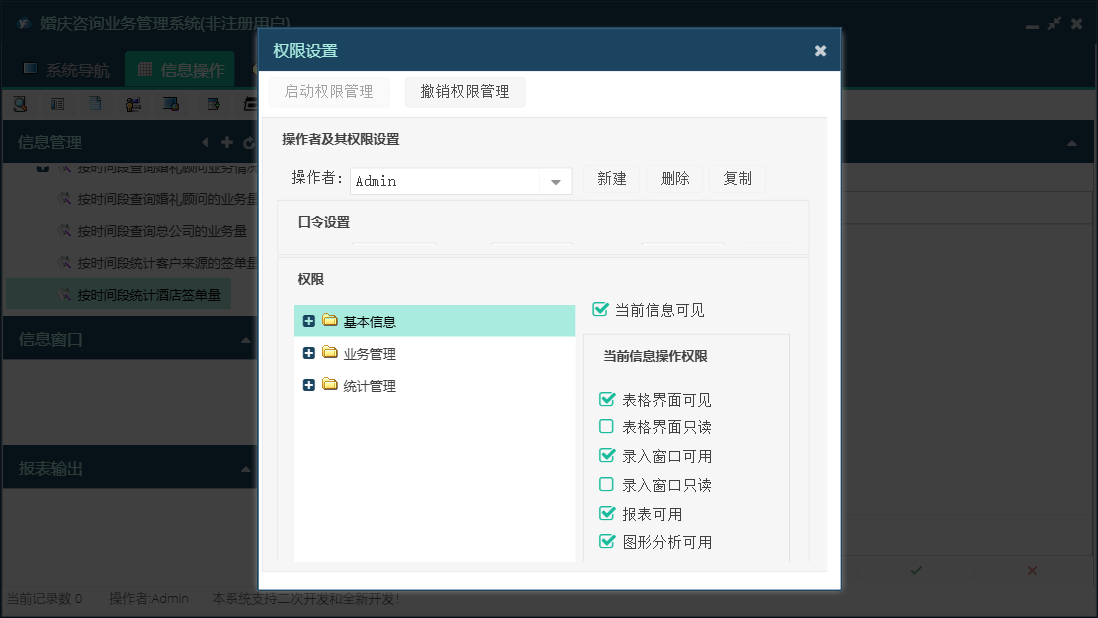Viewport: 1098px width, 618px height.
Task: Uncheck the 当前信息可见 checkbox
Action: (600, 310)
